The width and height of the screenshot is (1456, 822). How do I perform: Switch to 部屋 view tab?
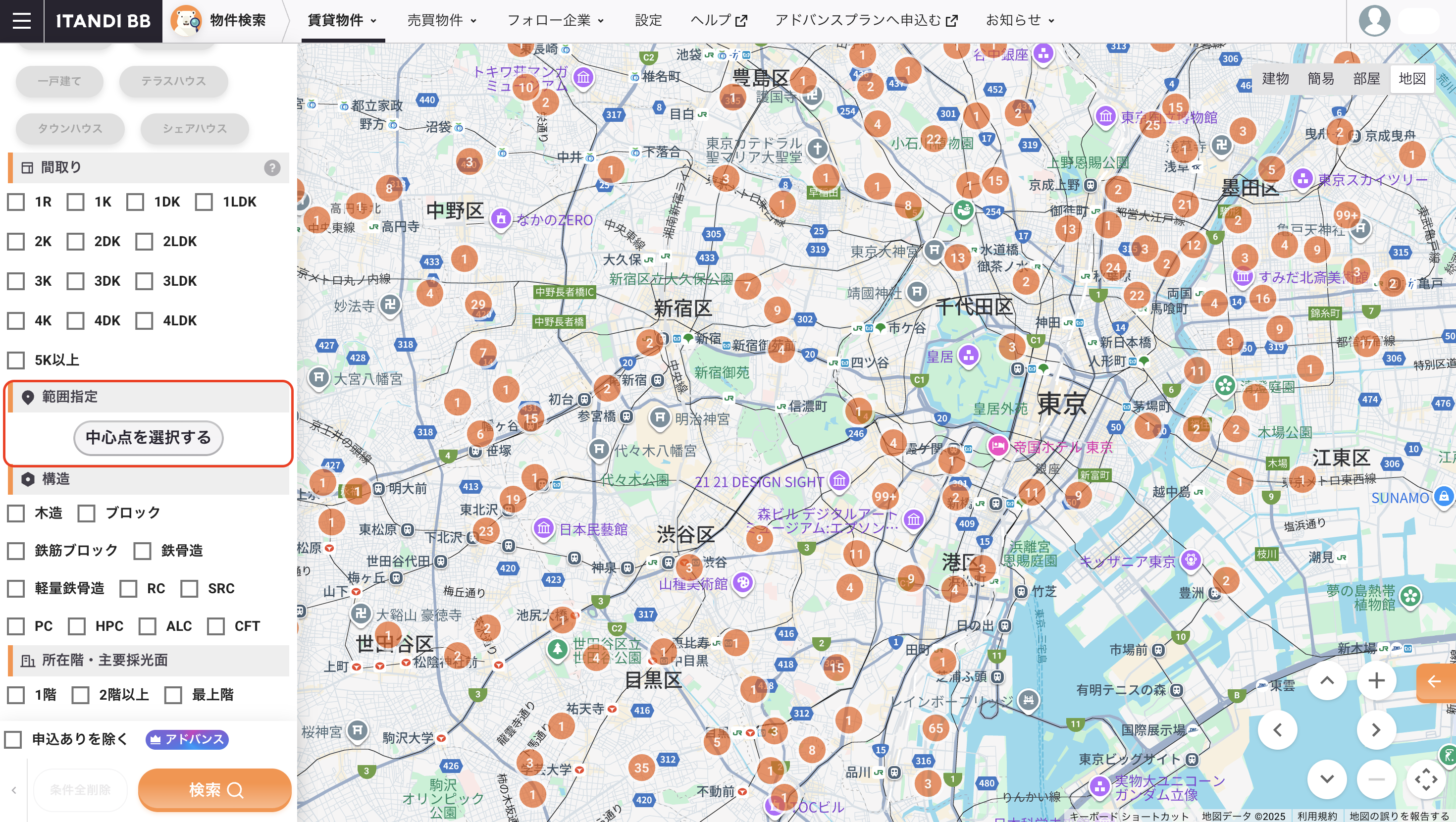pyautogui.click(x=1367, y=79)
